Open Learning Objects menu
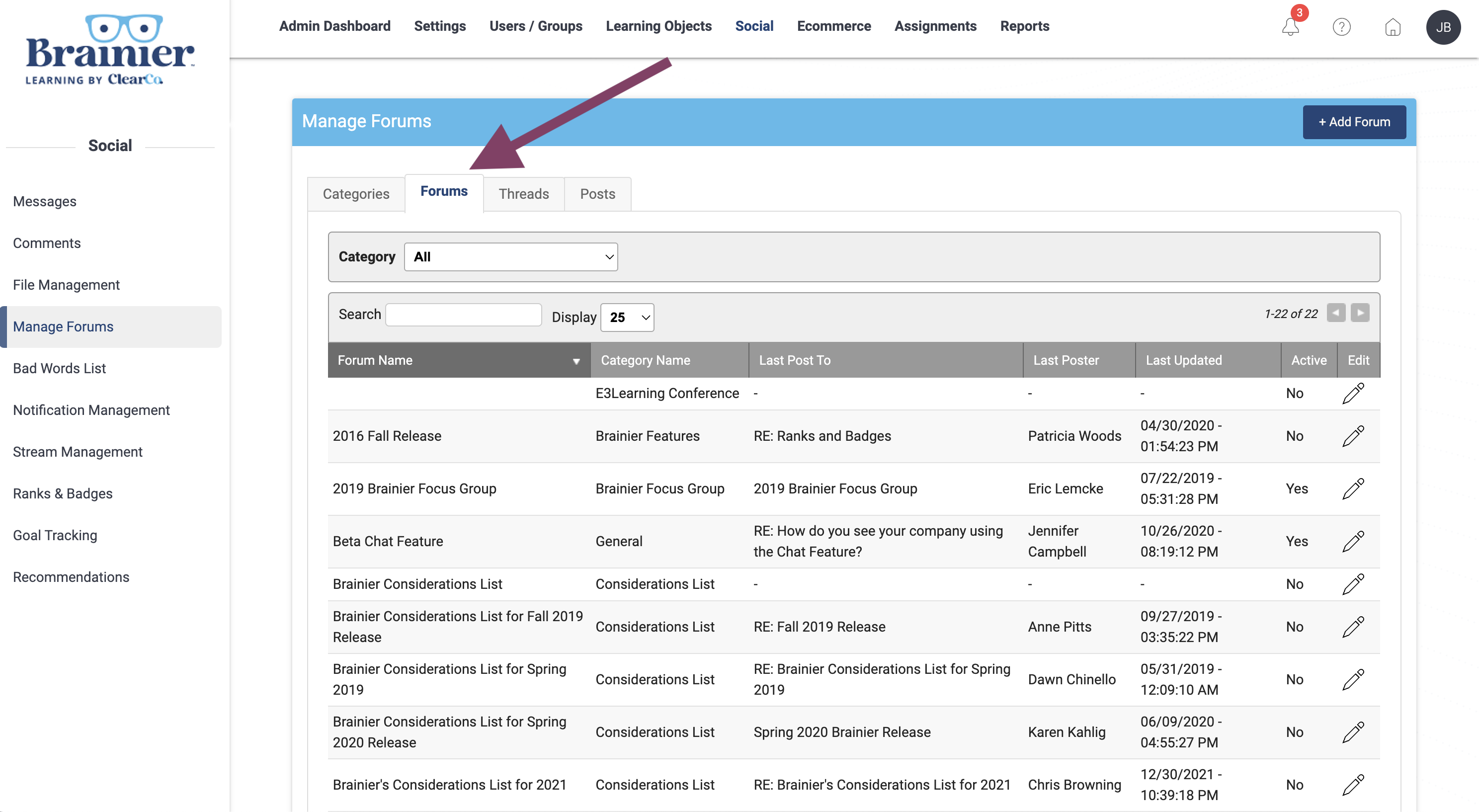Screen dimensions: 1479x812 point(658,26)
